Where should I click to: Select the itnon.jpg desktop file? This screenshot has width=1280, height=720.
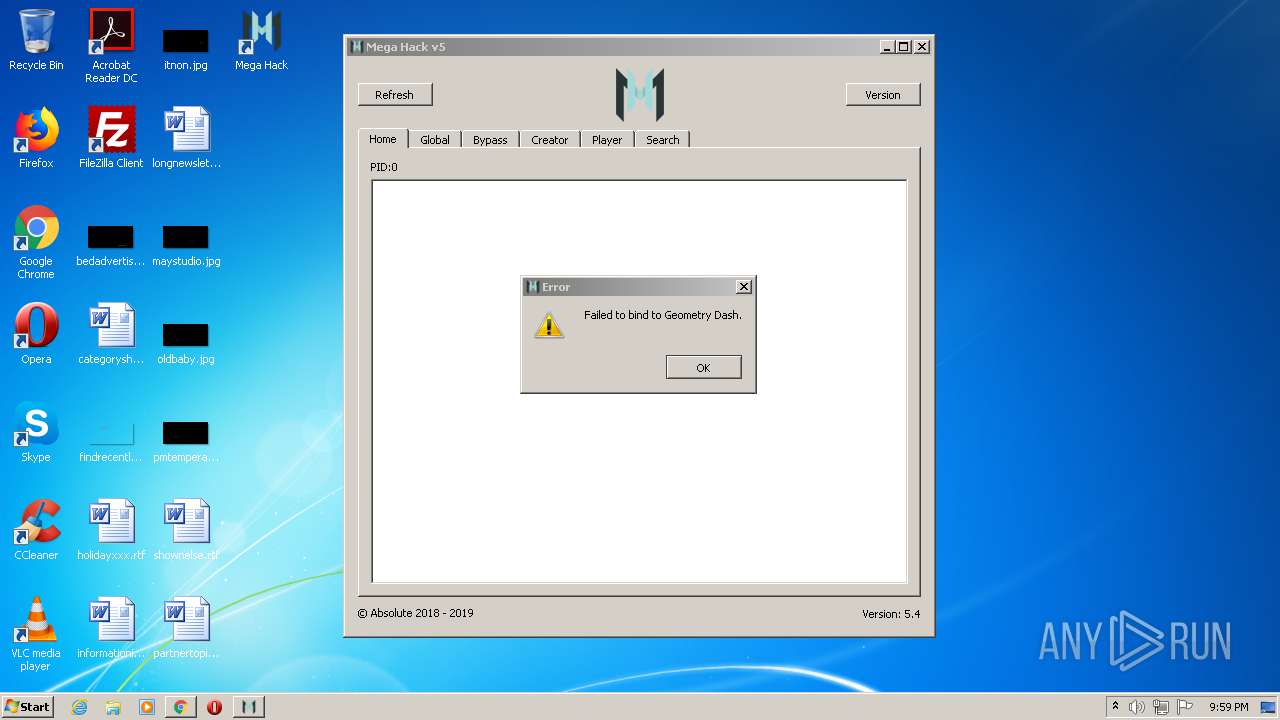[x=186, y=48]
